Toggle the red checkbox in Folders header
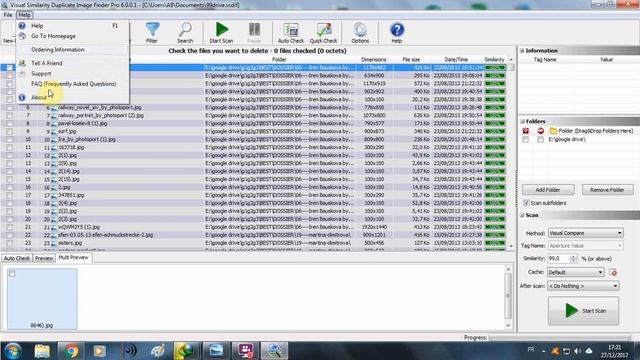Viewport: 640px width, 360px height. [525, 131]
